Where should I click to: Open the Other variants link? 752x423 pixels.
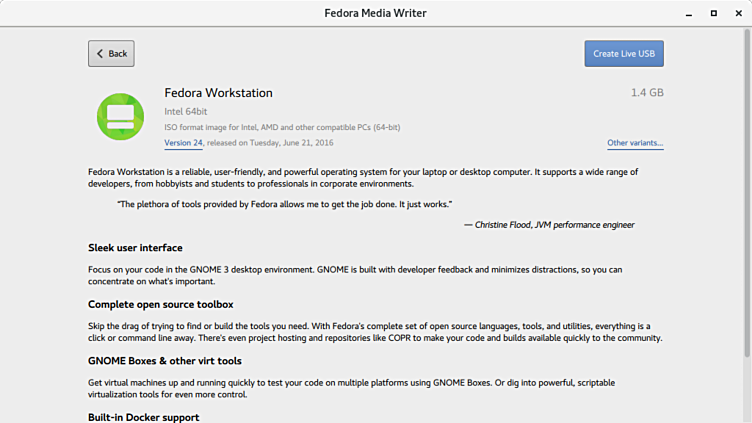pos(635,143)
